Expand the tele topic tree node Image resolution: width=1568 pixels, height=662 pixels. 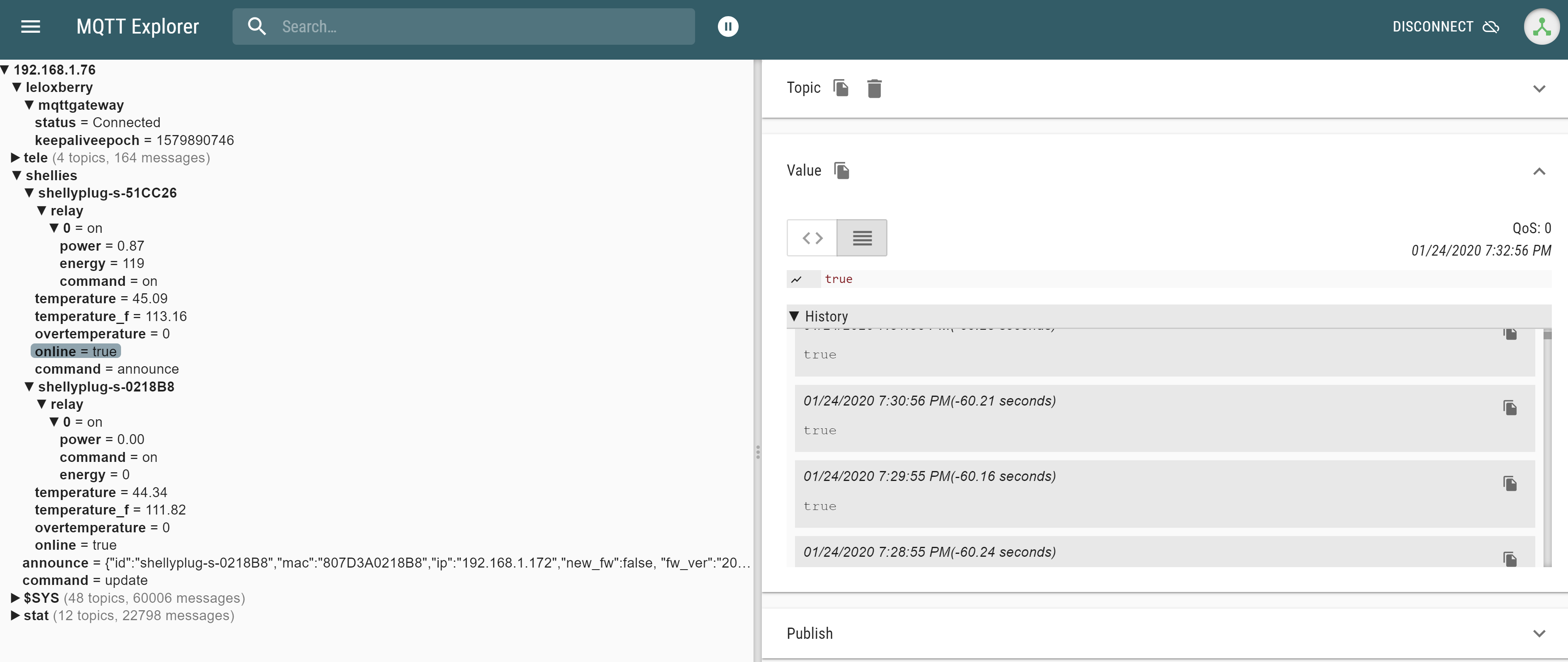pos(16,158)
